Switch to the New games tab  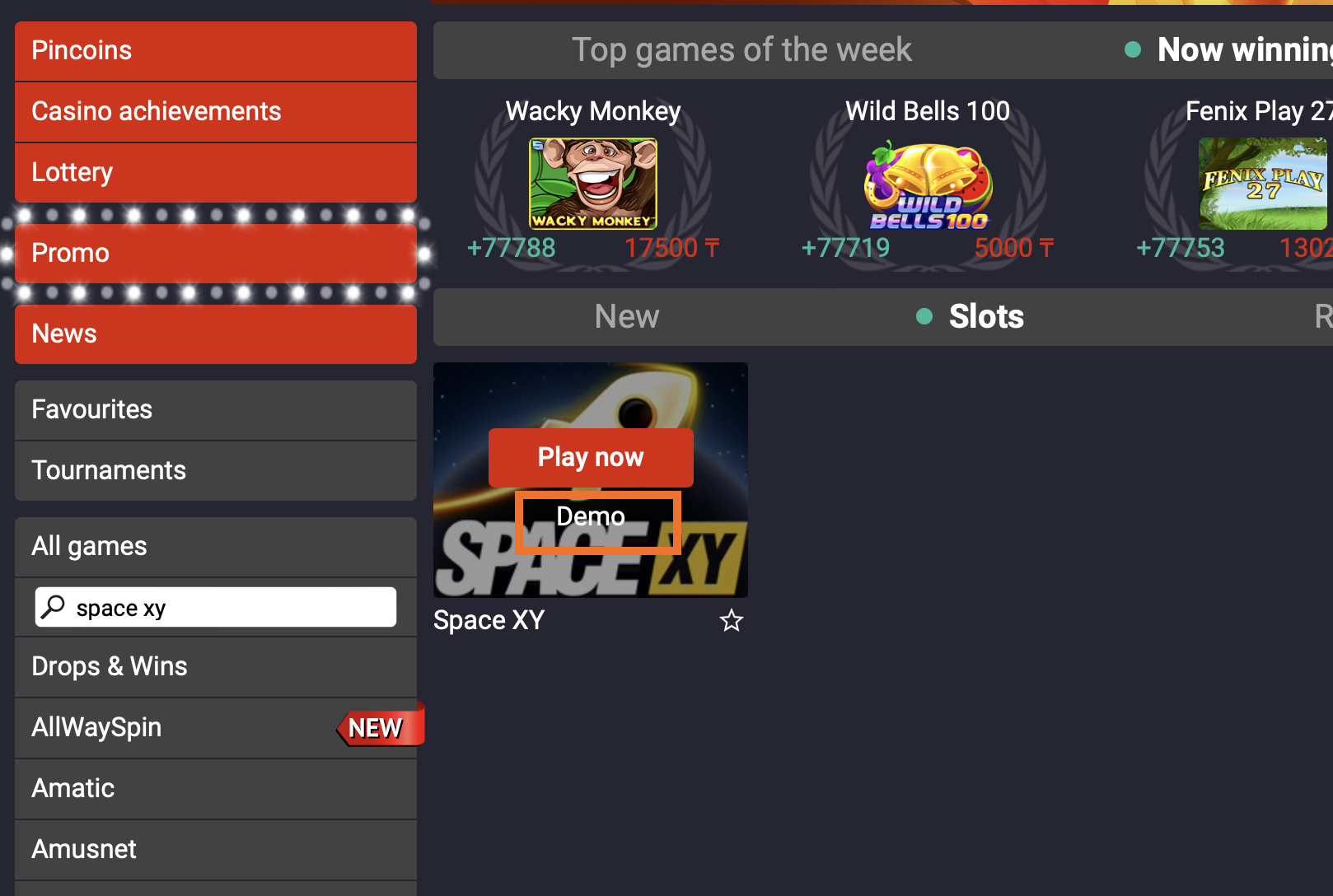click(x=627, y=316)
